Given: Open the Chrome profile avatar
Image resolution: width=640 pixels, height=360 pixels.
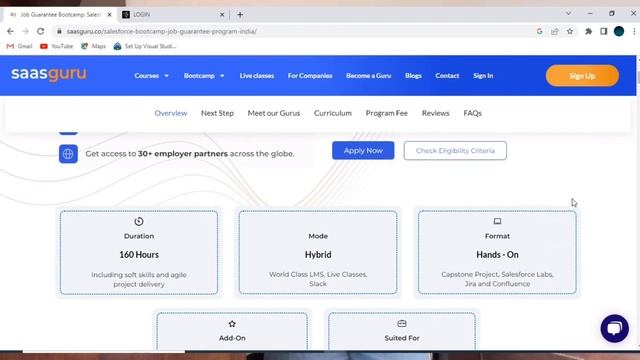Looking at the screenshot, I should click(619, 31).
